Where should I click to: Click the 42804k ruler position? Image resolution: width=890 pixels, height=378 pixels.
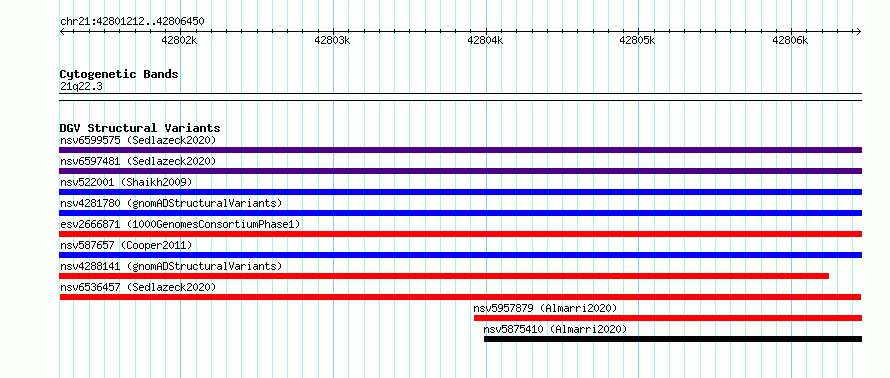click(x=485, y=40)
